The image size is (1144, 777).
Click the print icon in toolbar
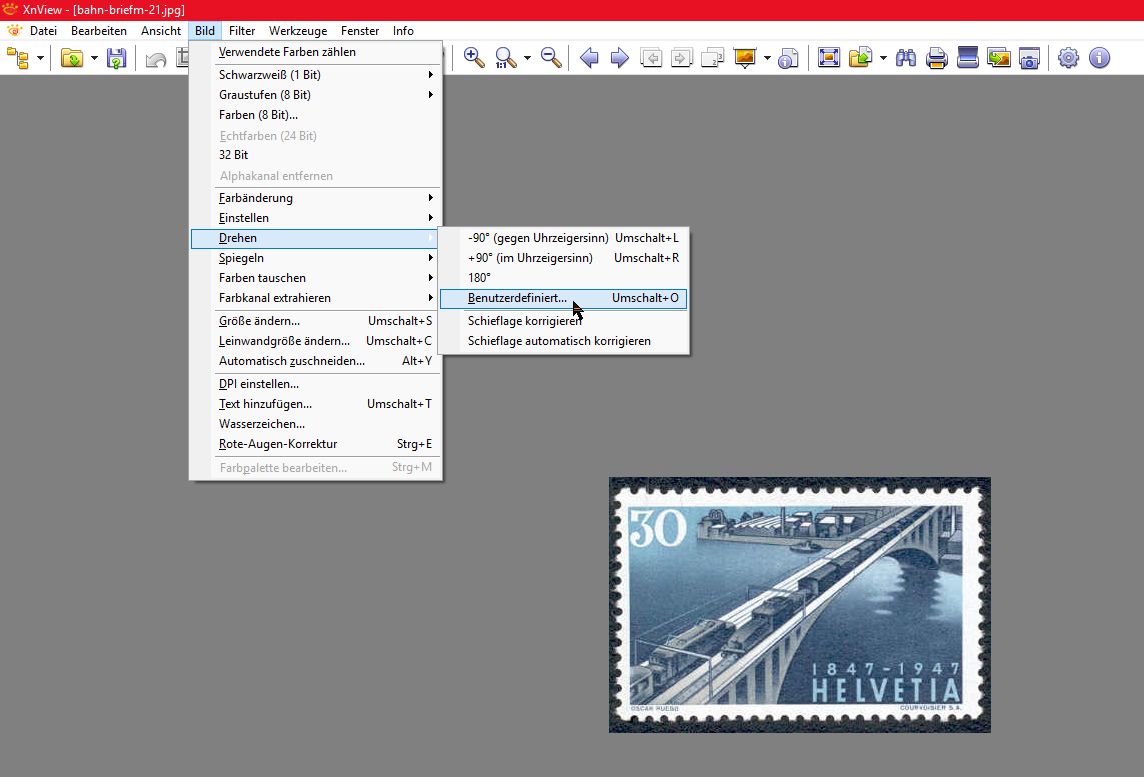pos(937,58)
